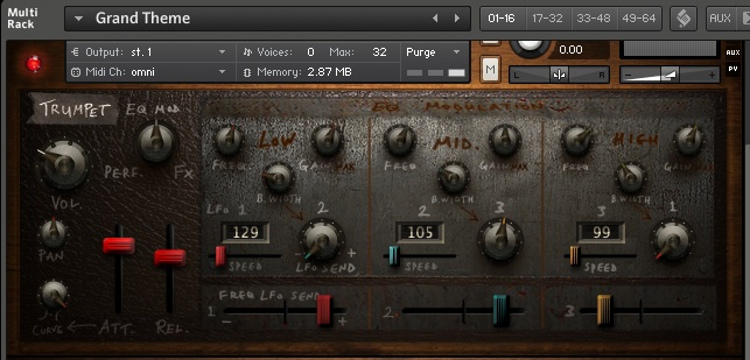Click the Mid band LFO 3 send knob

tap(500, 239)
